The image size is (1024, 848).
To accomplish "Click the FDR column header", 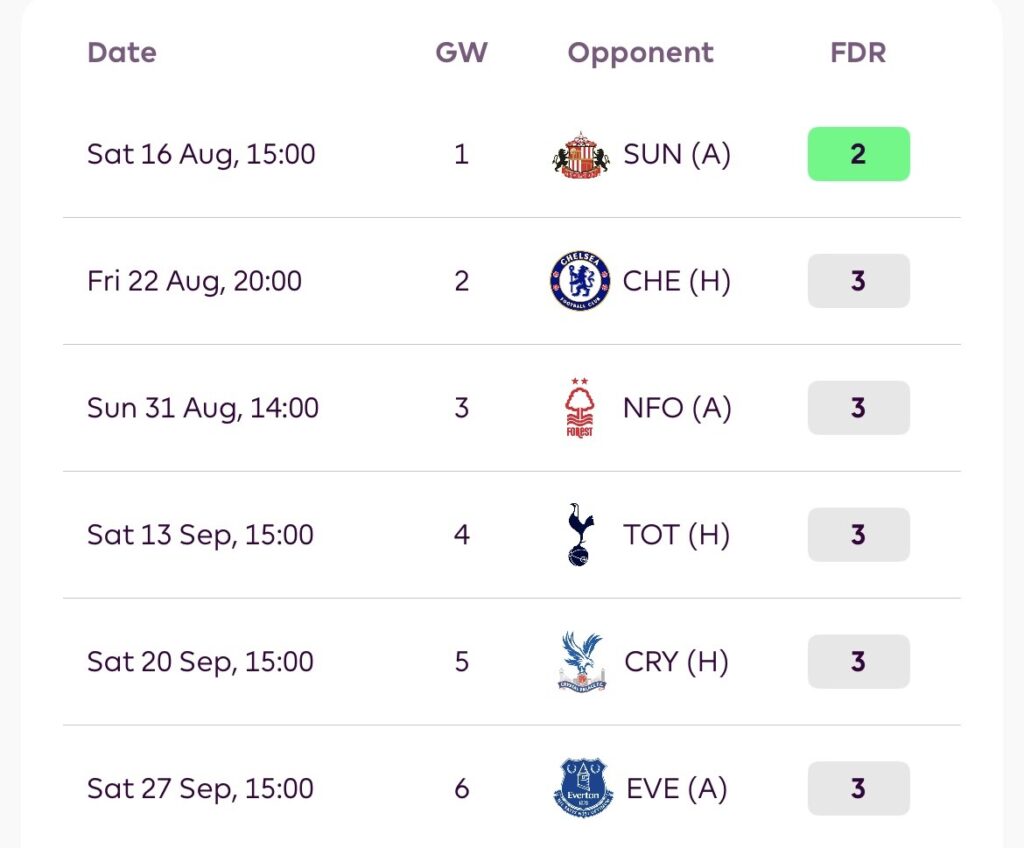I will coord(858,52).
